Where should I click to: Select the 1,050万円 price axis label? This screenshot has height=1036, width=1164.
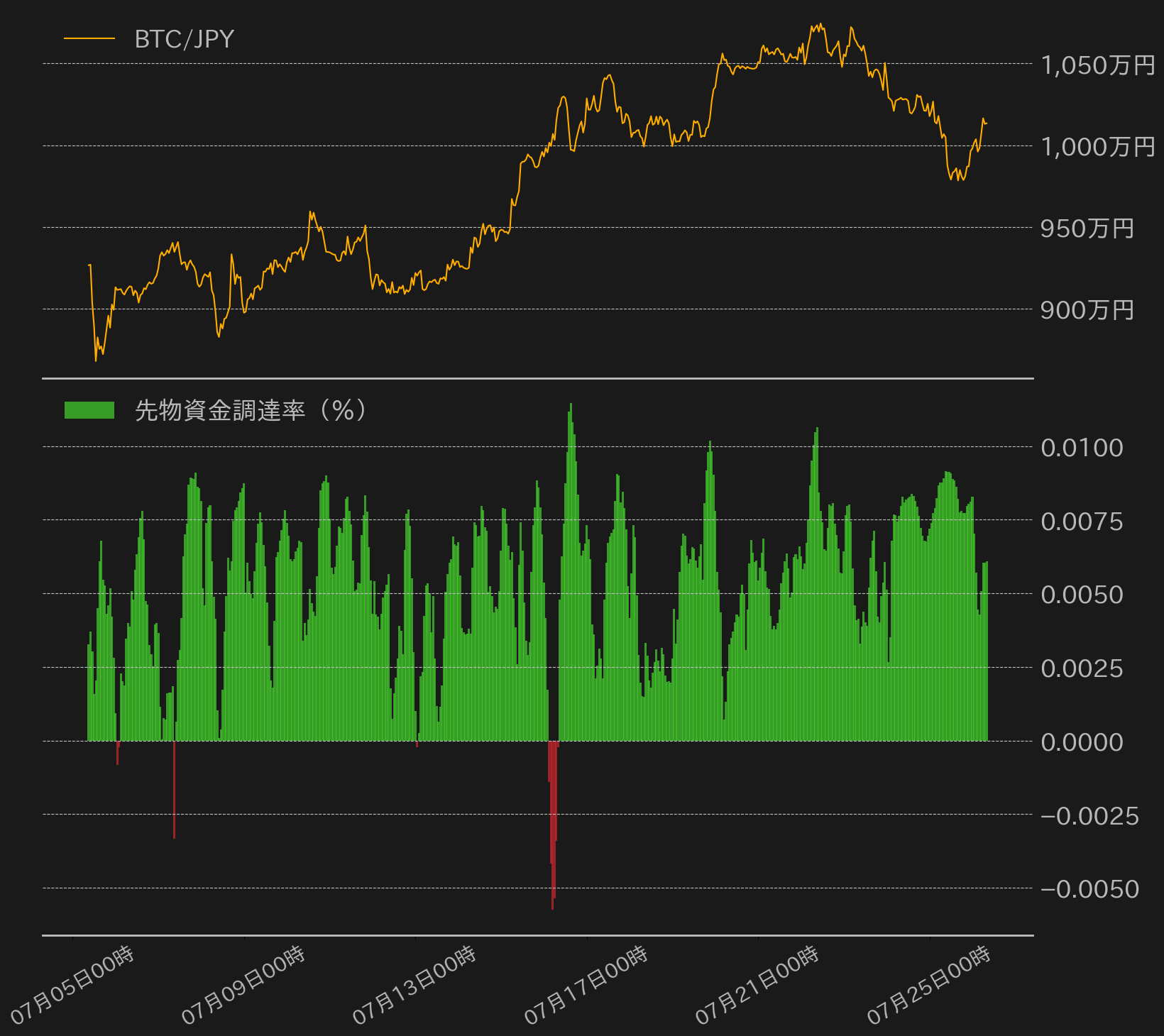click(x=1098, y=65)
